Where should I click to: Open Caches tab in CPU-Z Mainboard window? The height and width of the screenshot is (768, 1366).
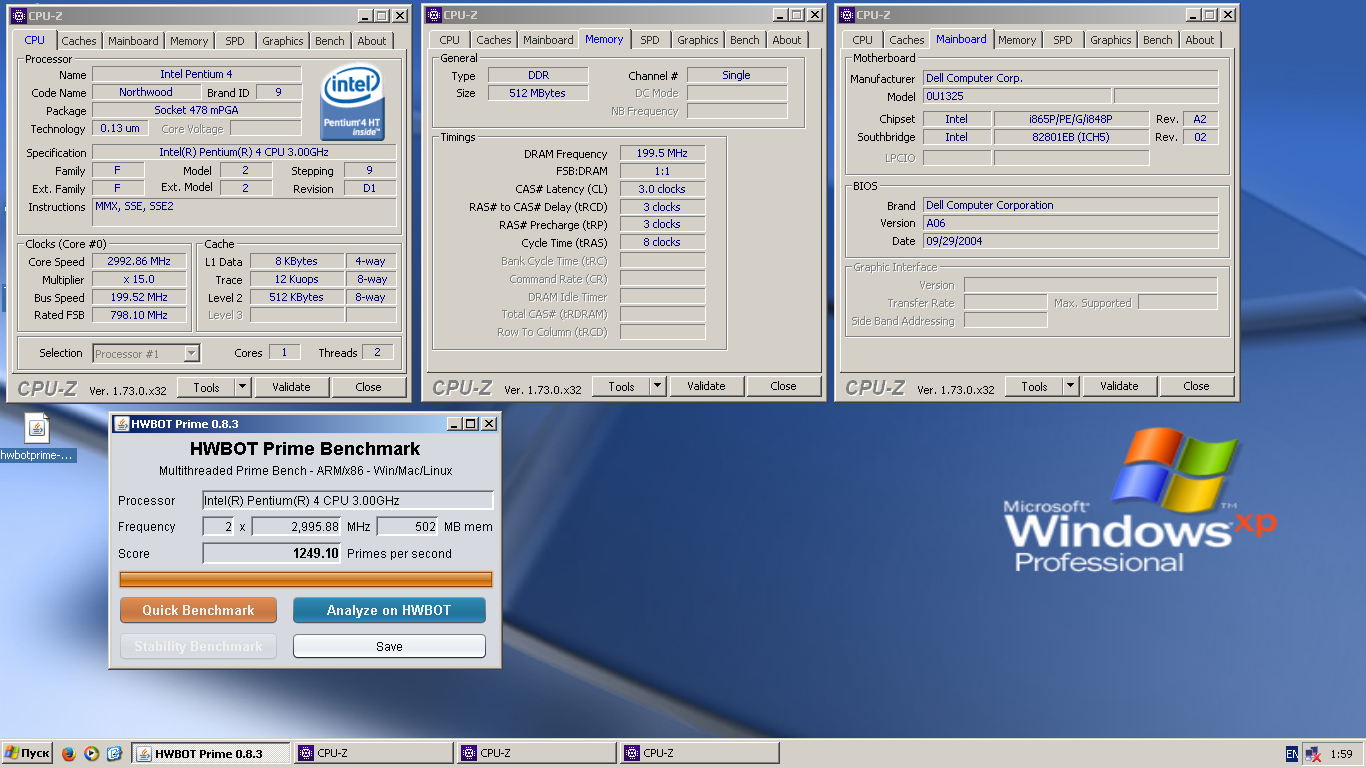click(907, 40)
